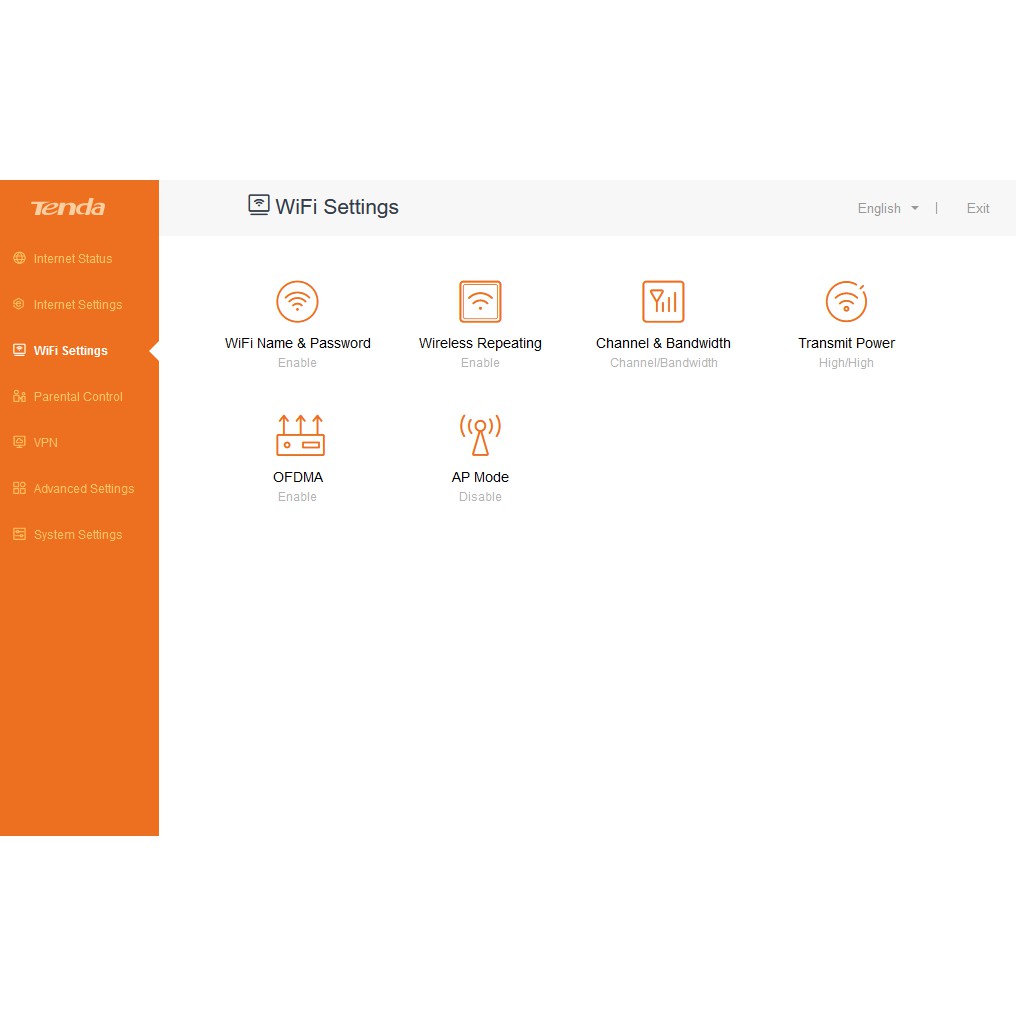Open Advanced Settings in sidebar
Viewport: 1016px width, 1016px height.
[x=83, y=489]
